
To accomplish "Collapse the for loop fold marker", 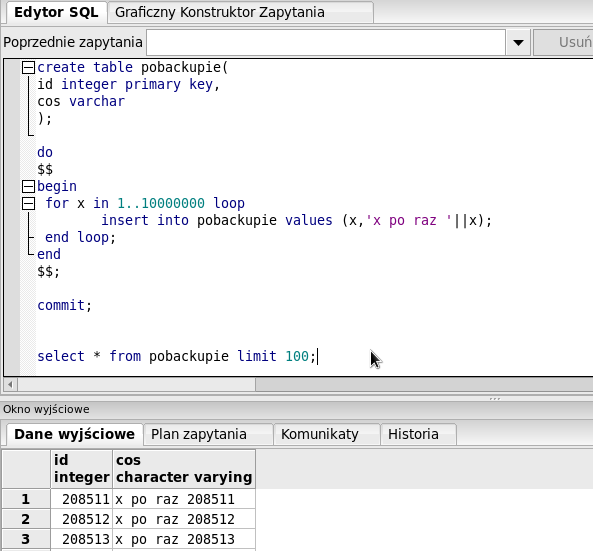I will coord(28,203).
